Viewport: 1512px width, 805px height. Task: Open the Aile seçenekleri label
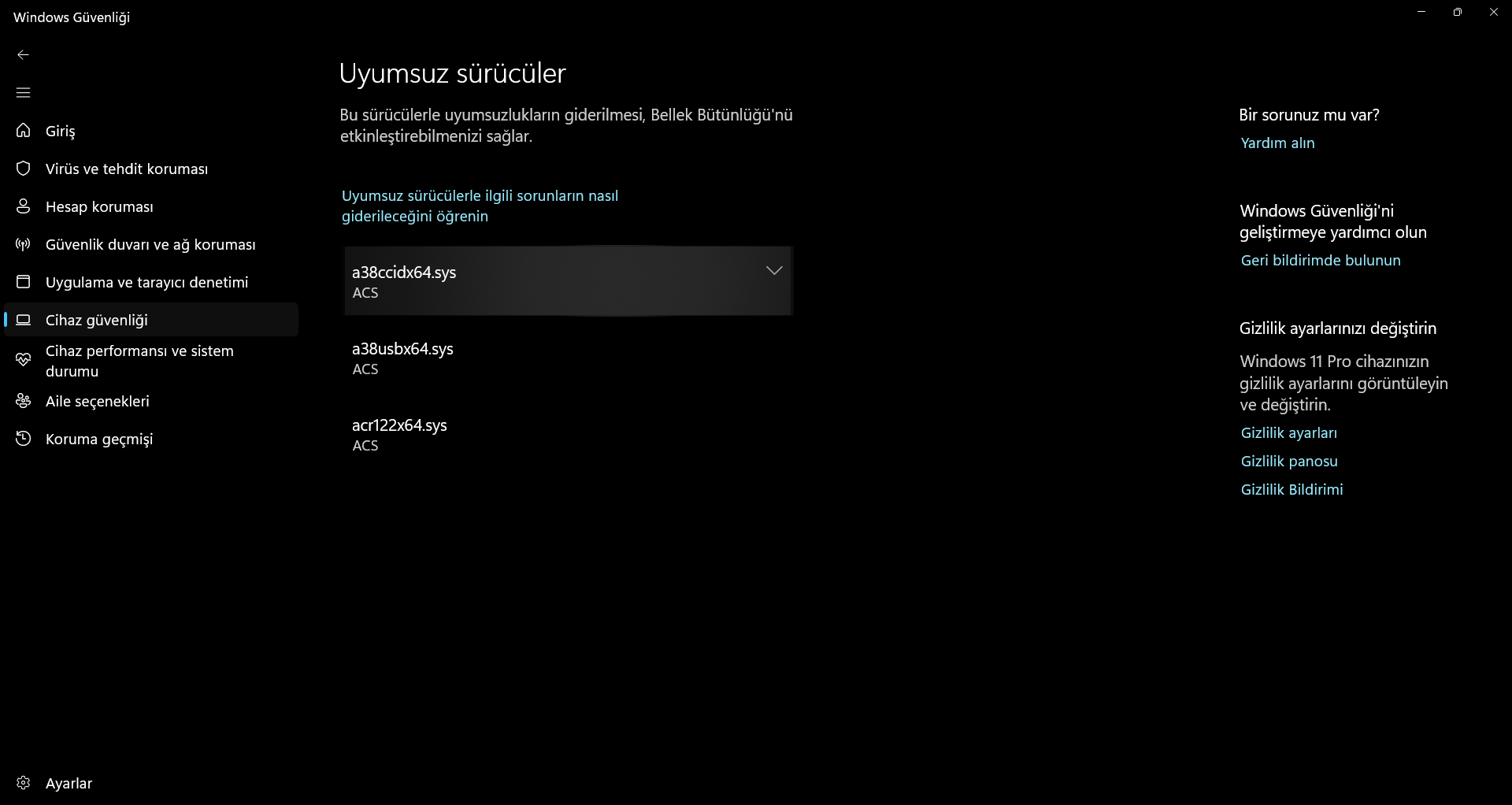pyautogui.click(x=98, y=402)
